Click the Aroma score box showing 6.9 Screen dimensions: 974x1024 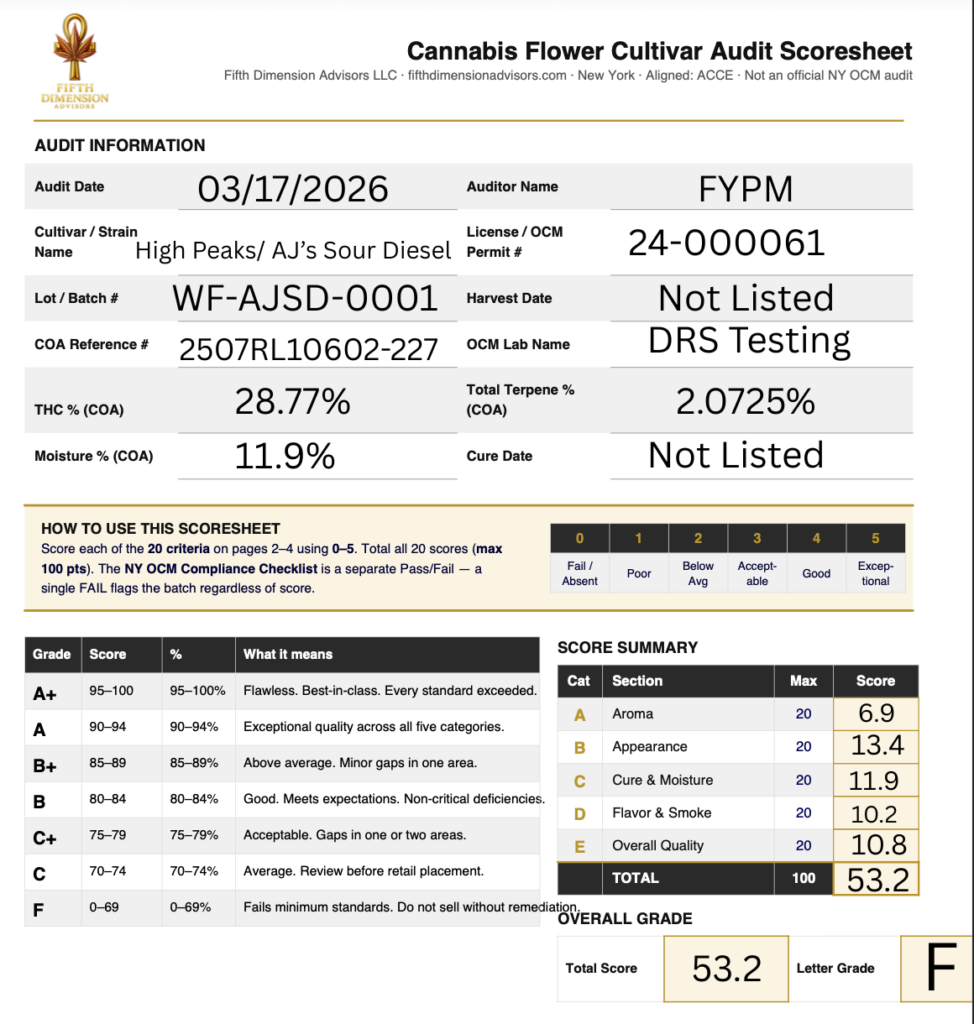click(875, 714)
